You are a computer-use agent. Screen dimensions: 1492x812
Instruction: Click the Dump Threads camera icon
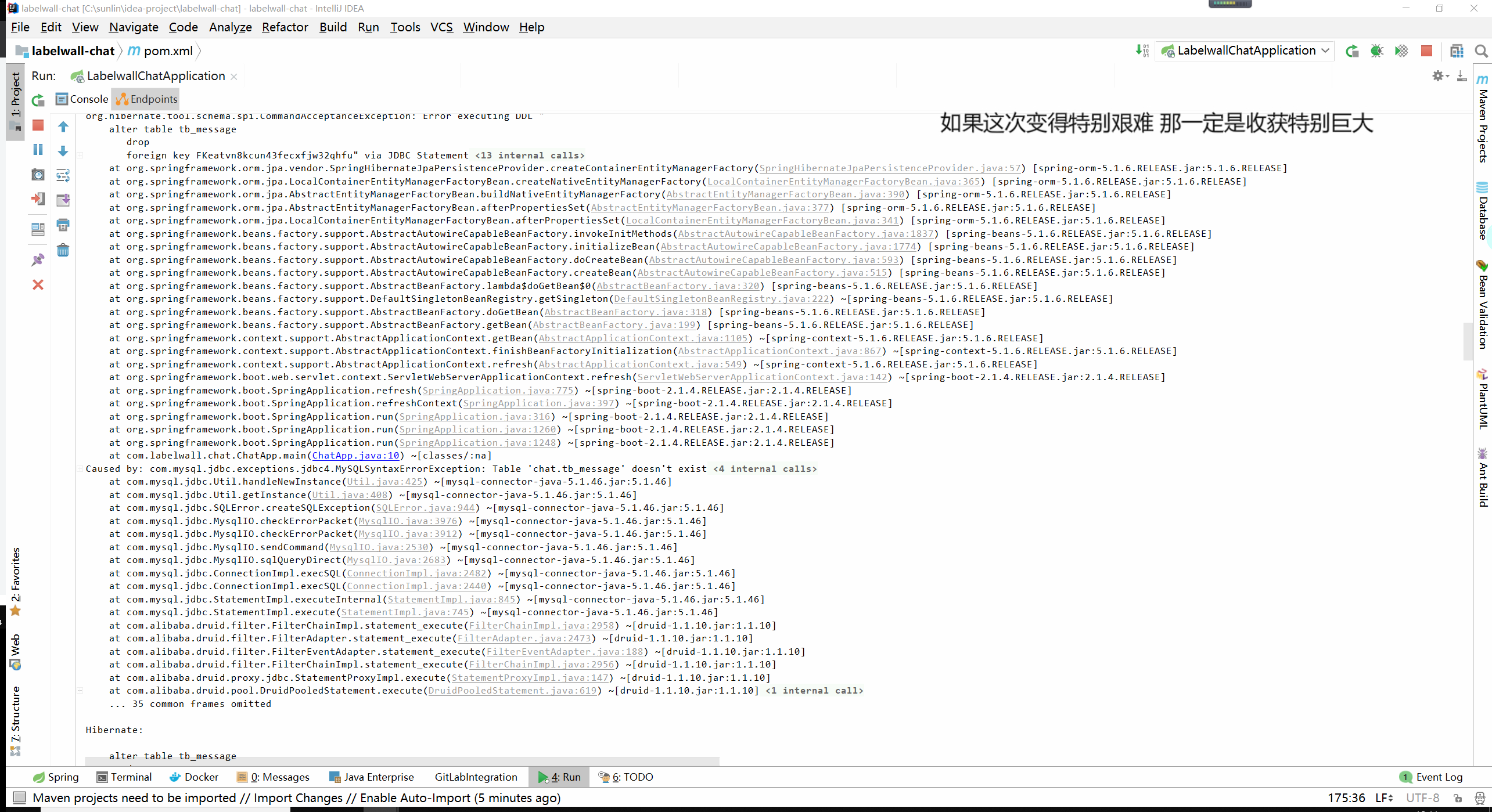click(x=38, y=175)
